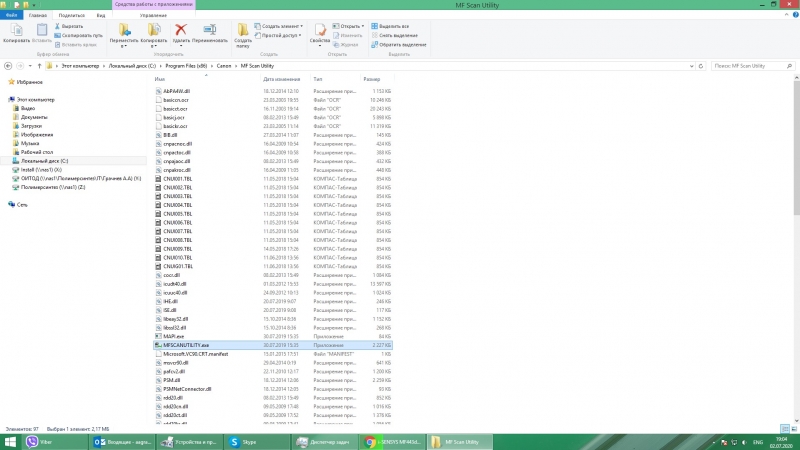Image resolution: width=800 pixels, height=450 pixels.
Task: Select Local disk (C:) in navigation pane
Action: [x=43, y=160]
